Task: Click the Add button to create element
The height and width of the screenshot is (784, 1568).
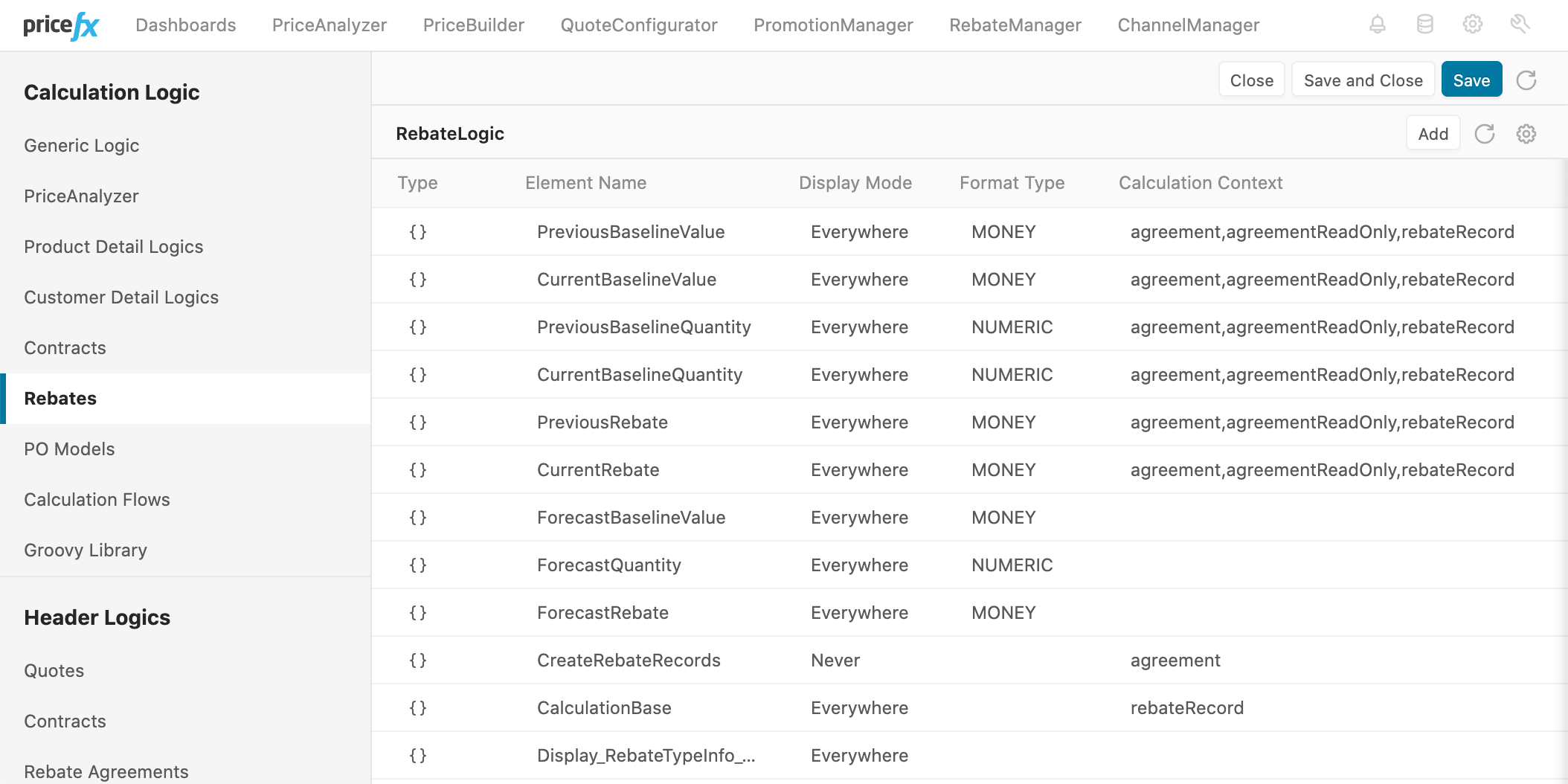Action: [1433, 133]
